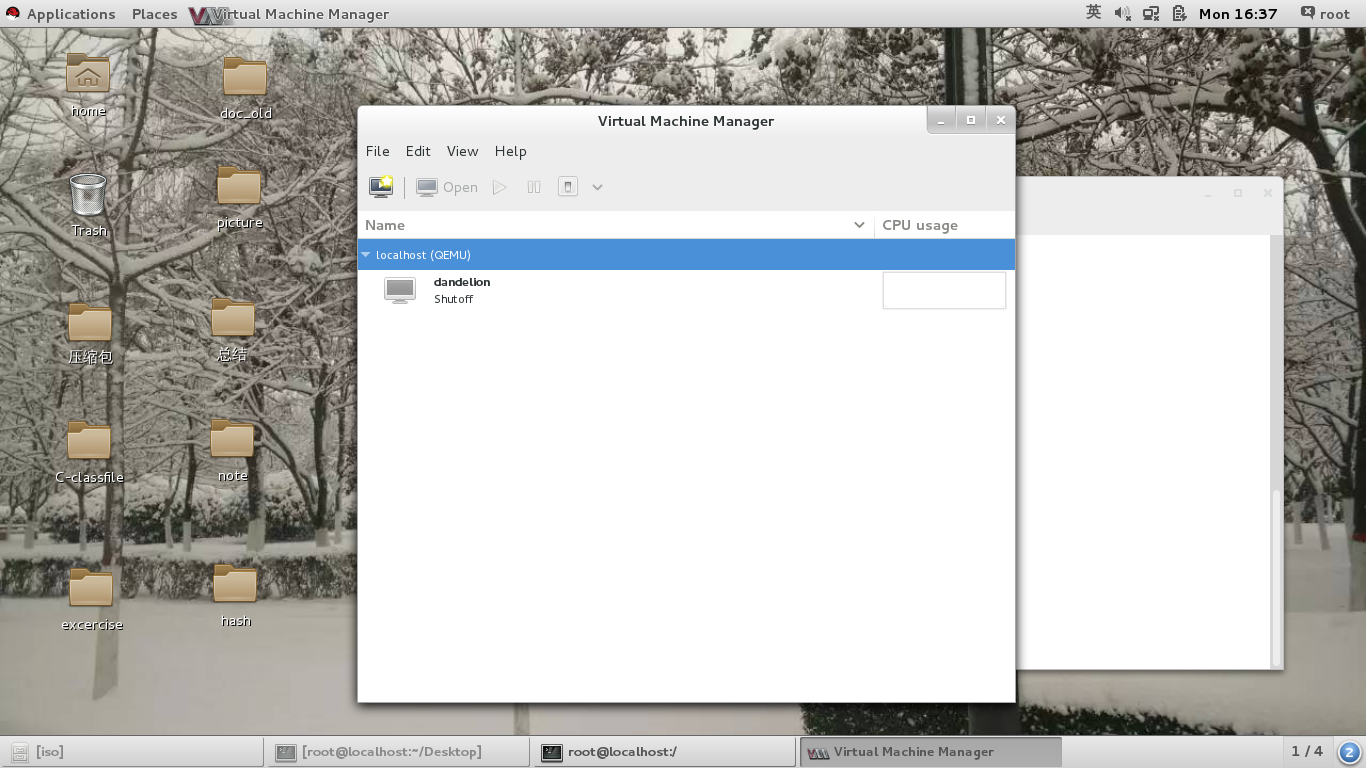This screenshot has width=1366, height=768.
Task: Click the clipboard tray icon beside the clock
Action: coord(1180,14)
